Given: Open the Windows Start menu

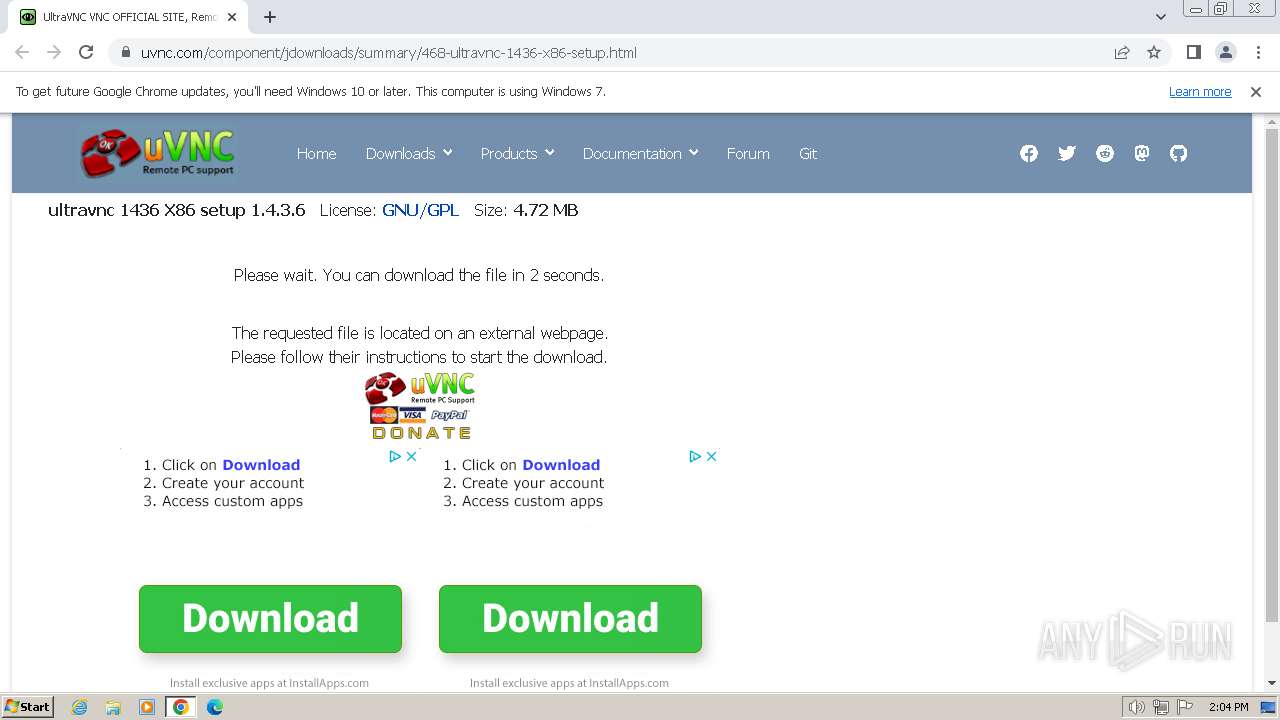Looking at the screenshot, I should pos(27,707).
